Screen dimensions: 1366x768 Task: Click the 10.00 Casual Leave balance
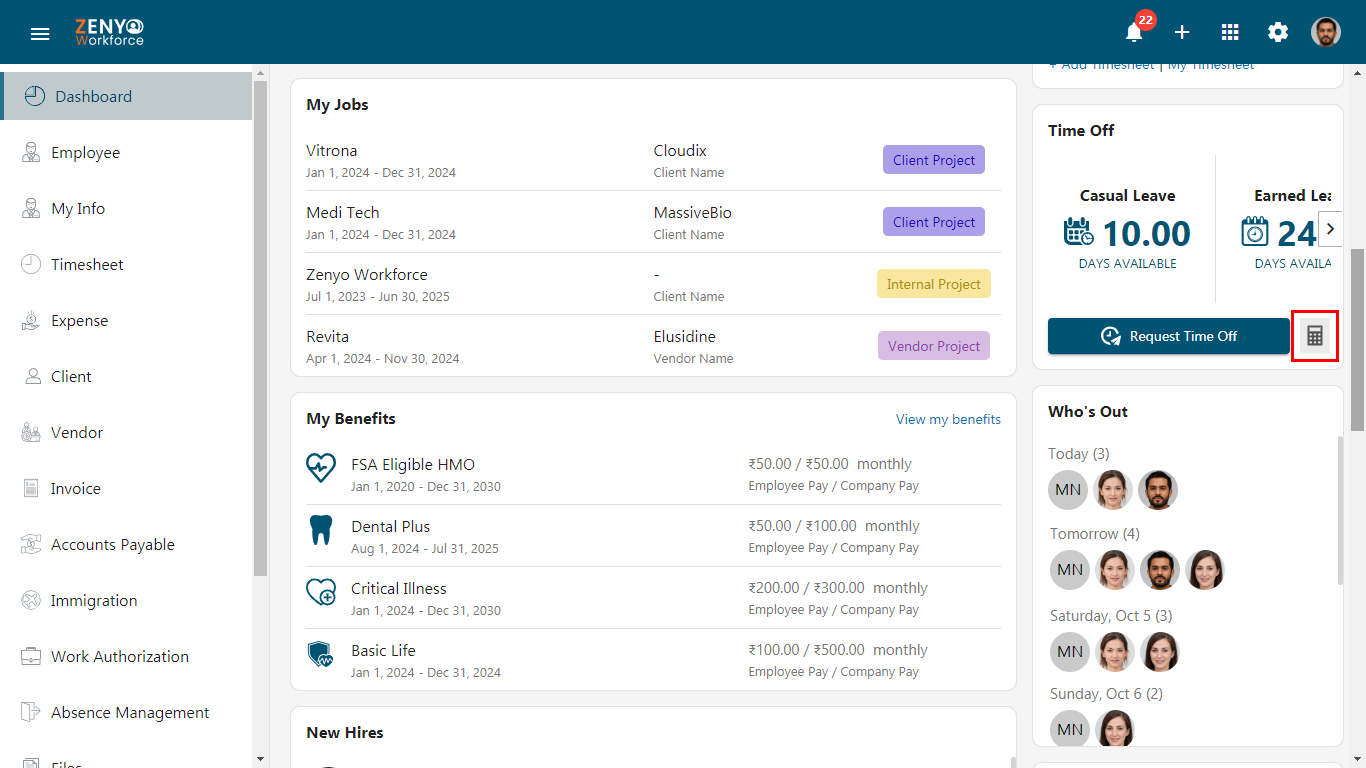tap(1146, 234)
